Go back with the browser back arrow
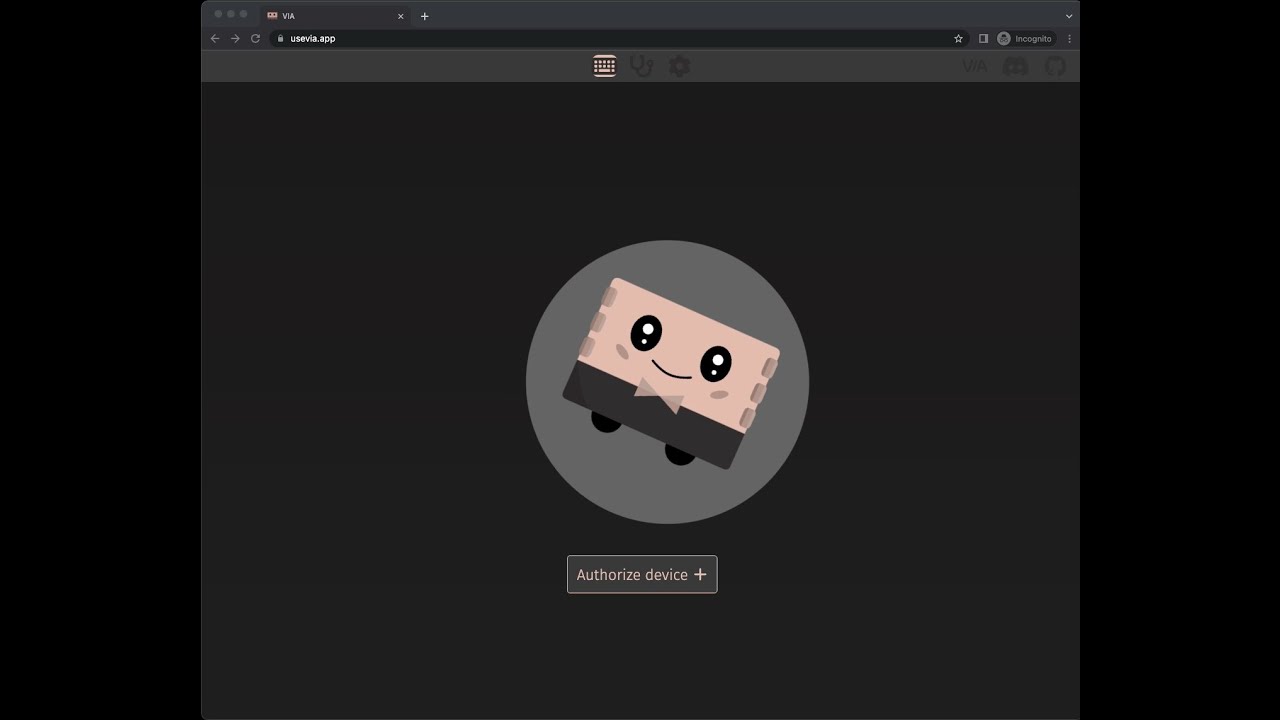This screenshot has height=720, width=1280. (215, 38)
